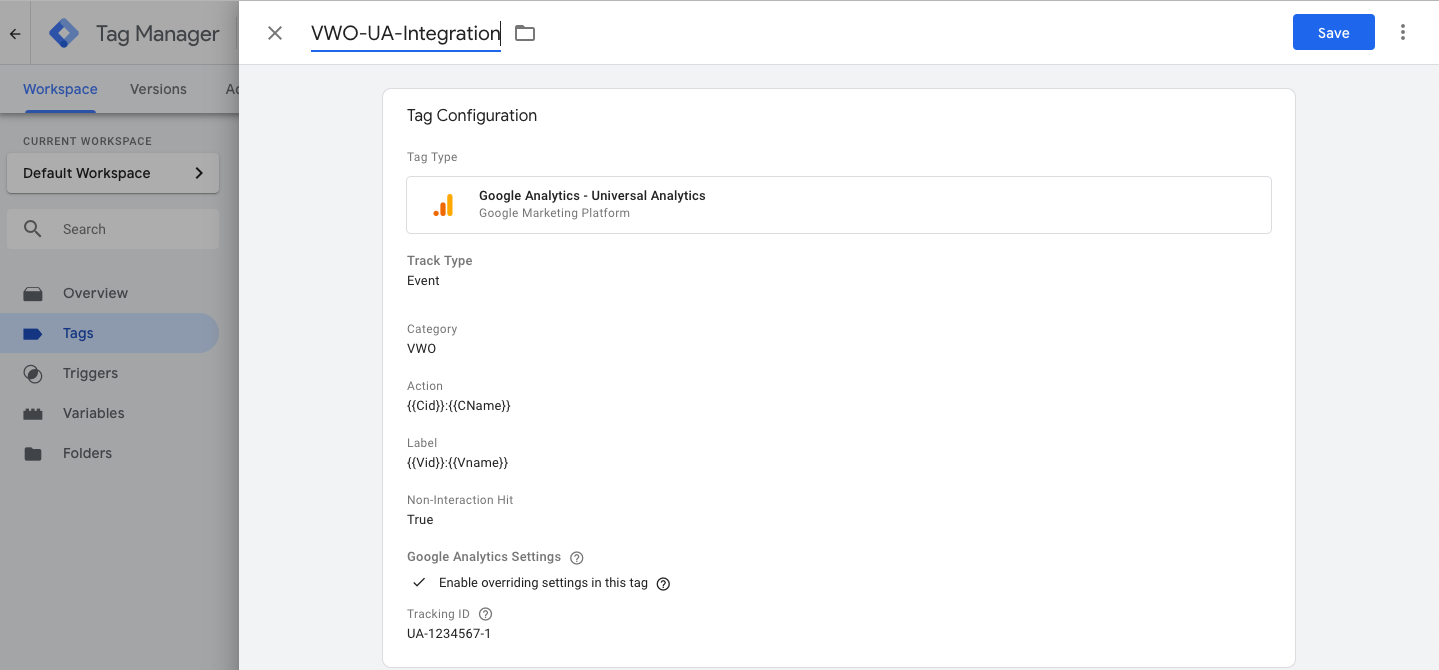Open Folders in the sidebar
Viewport: 1439px width, 670px height.
point(109,453)
